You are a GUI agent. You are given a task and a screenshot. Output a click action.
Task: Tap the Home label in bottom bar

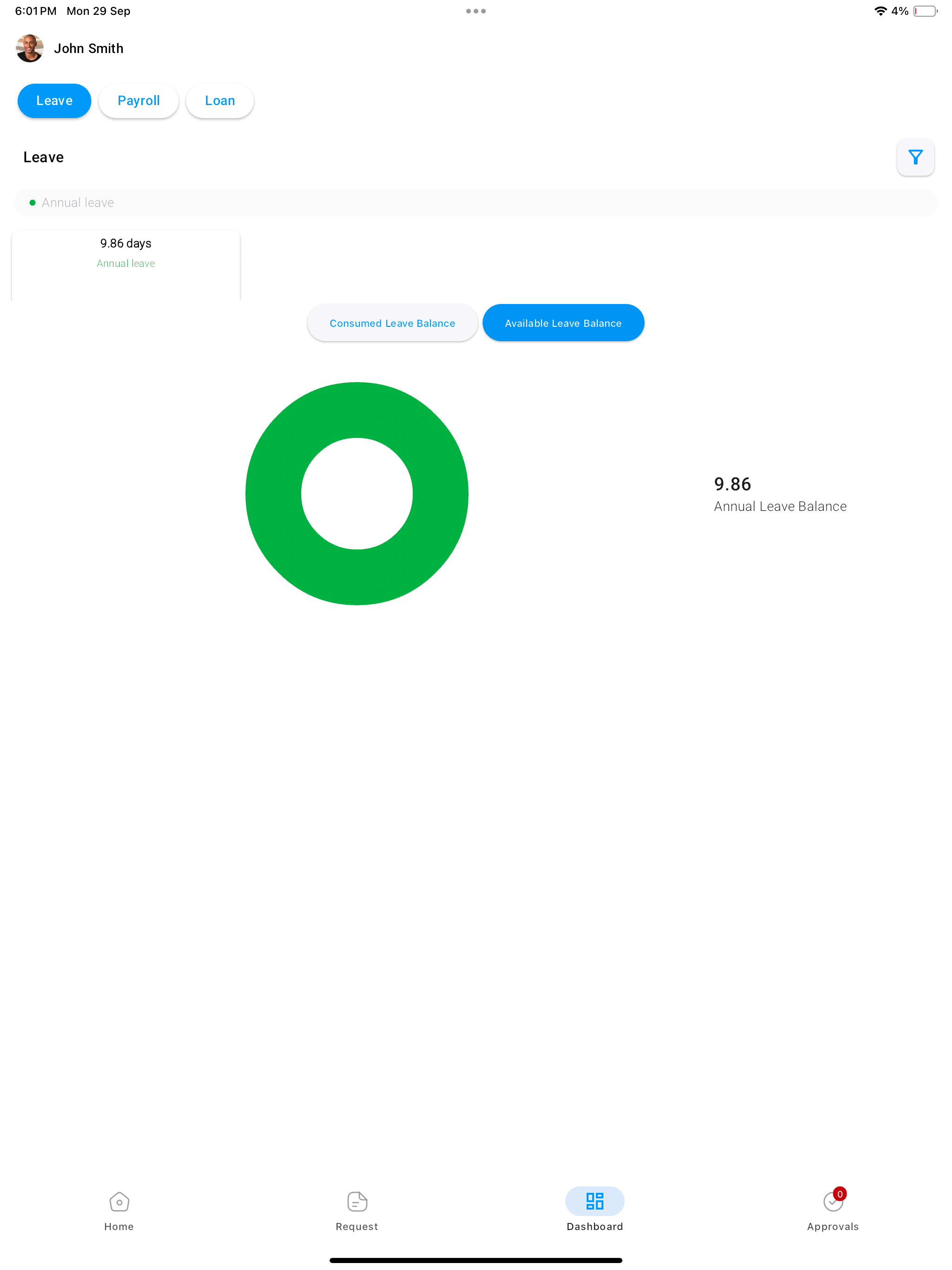(x=119, y=1226)
